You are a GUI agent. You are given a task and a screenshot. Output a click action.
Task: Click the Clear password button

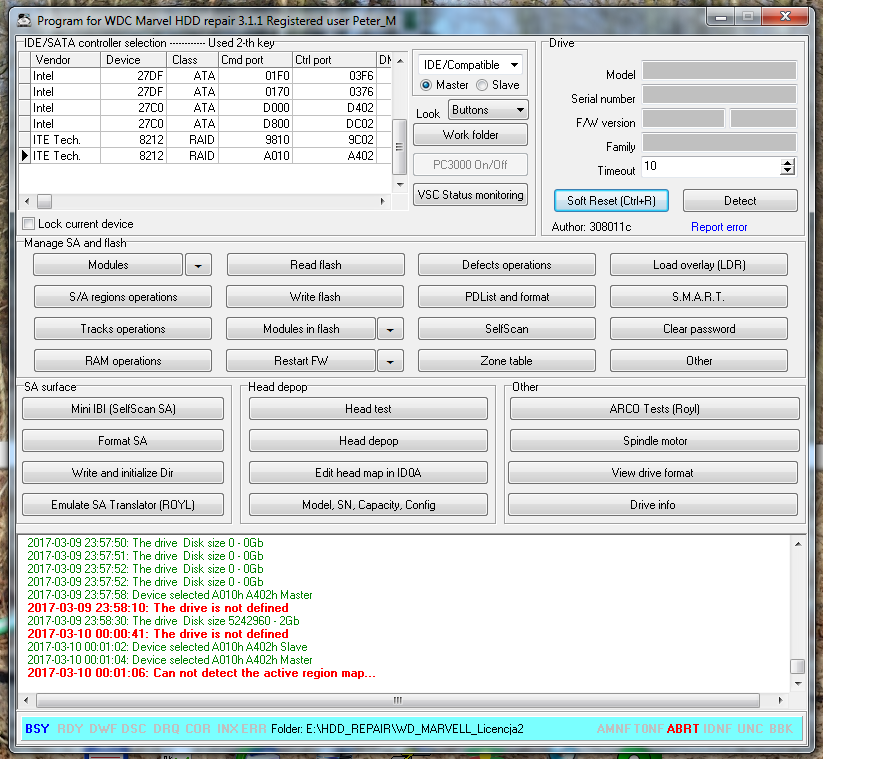pyautogui.click(x=699, y=329)
